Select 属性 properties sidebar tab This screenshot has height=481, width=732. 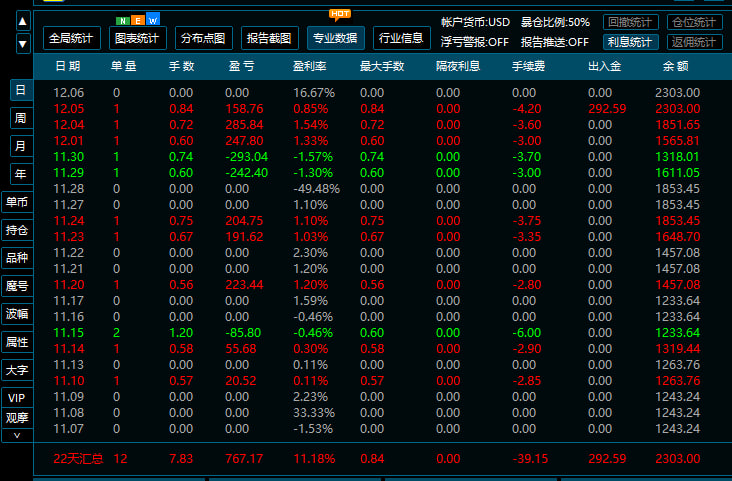coord(17,342)
